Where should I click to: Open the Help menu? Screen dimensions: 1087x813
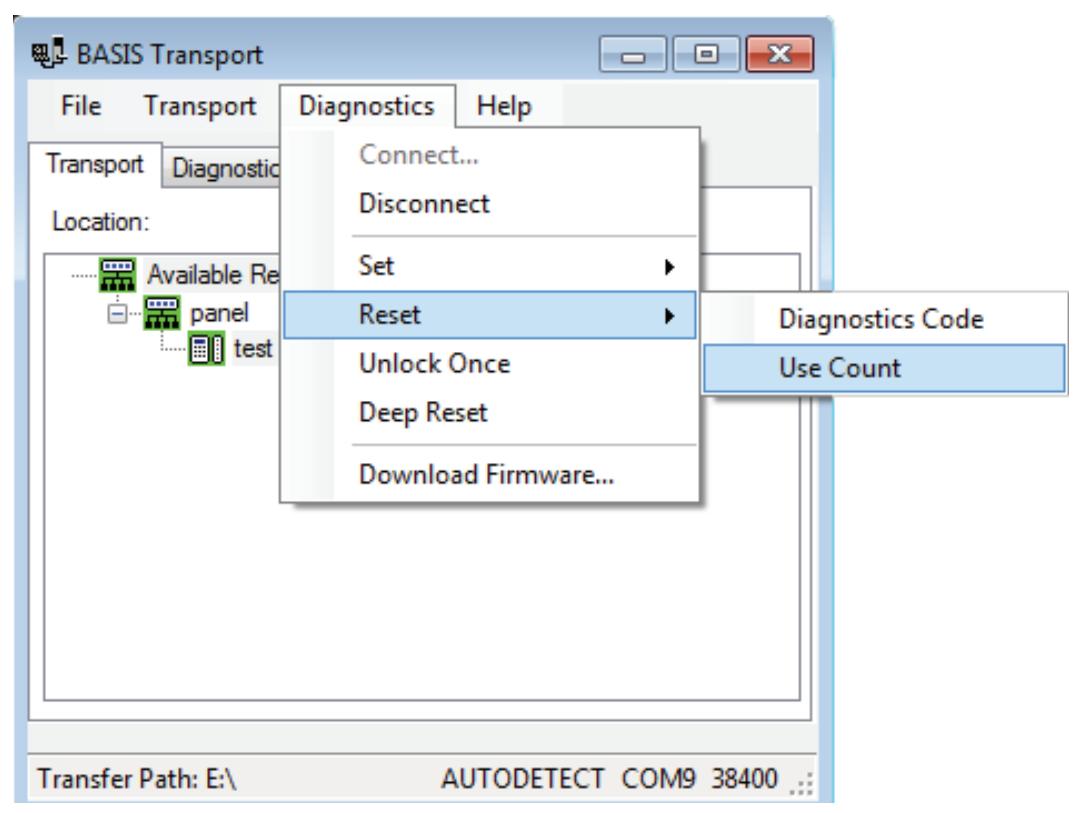tap(504, 106)
